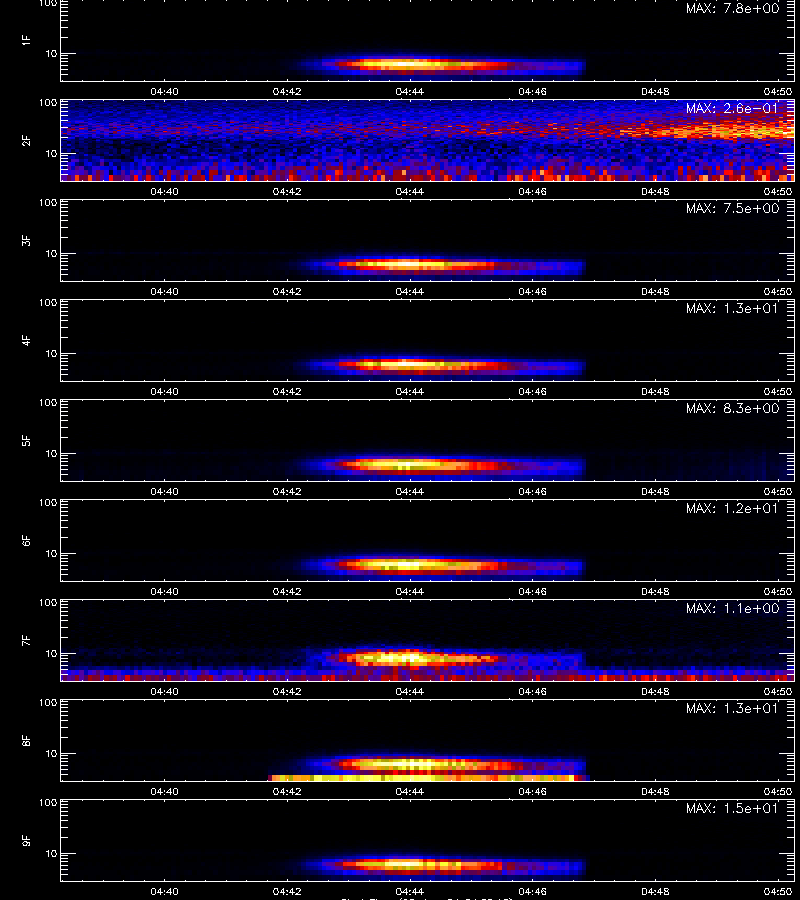The height and width of the screenshot is (900, 800).
Task: Click the 10 y-axis label of panel 9F
Action: [x=52, y=854]
